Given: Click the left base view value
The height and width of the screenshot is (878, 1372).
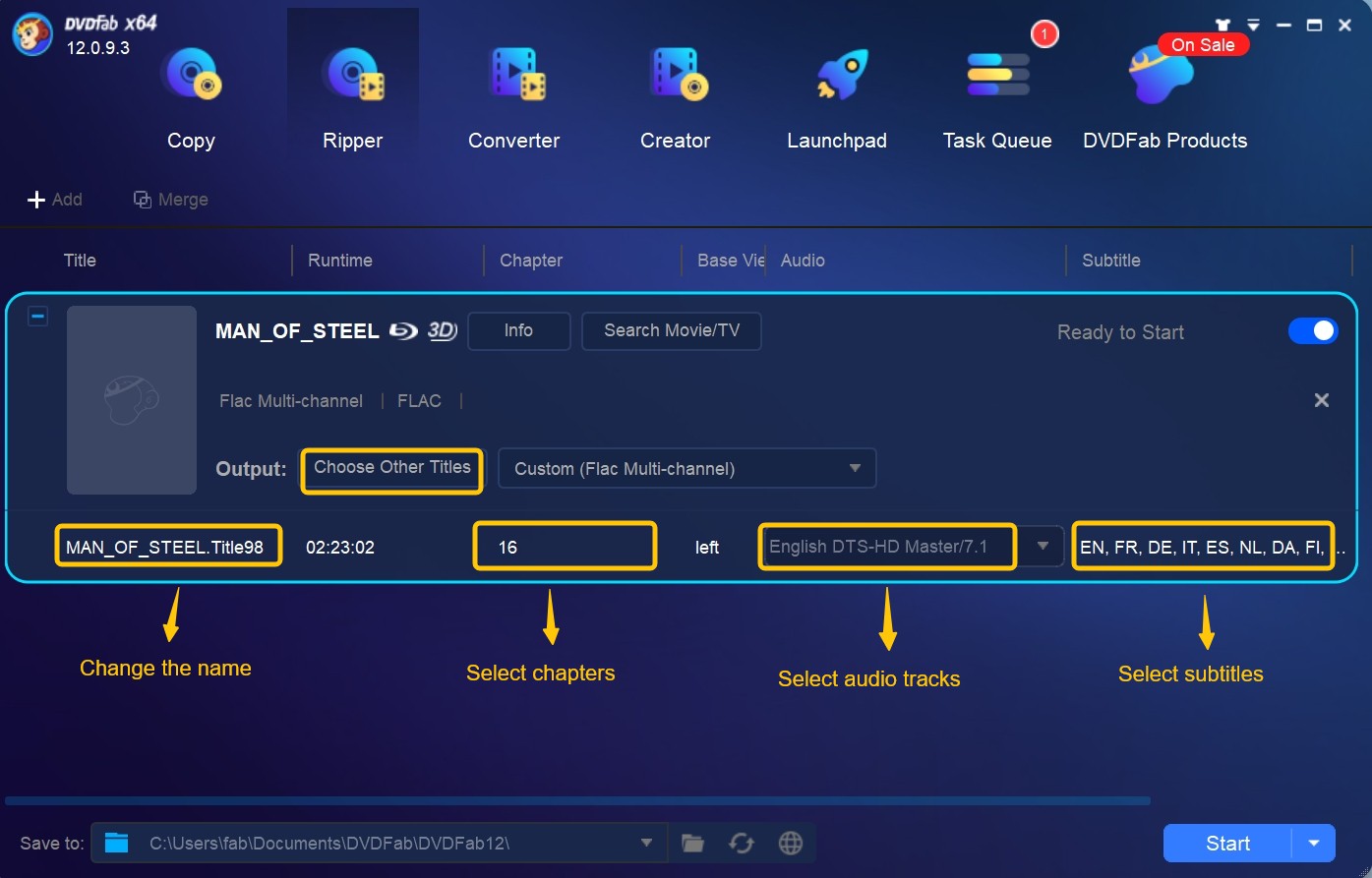Looking at the screenshot, I should 707,548.
